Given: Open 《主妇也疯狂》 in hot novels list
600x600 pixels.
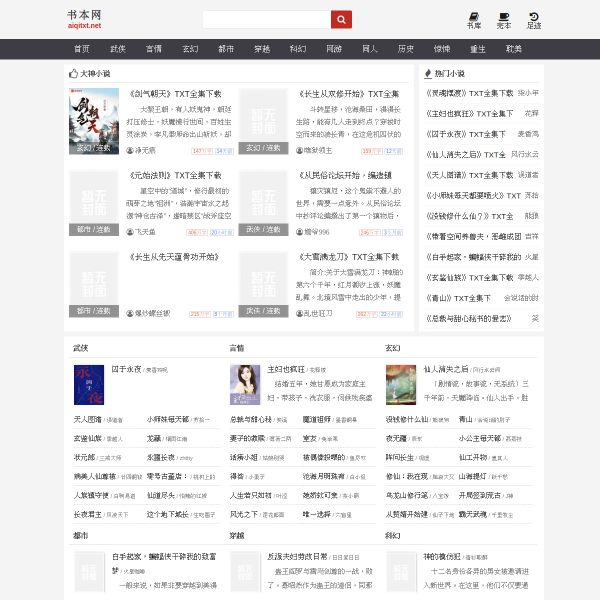Looking at the screenshot, I should pos(470,114).
